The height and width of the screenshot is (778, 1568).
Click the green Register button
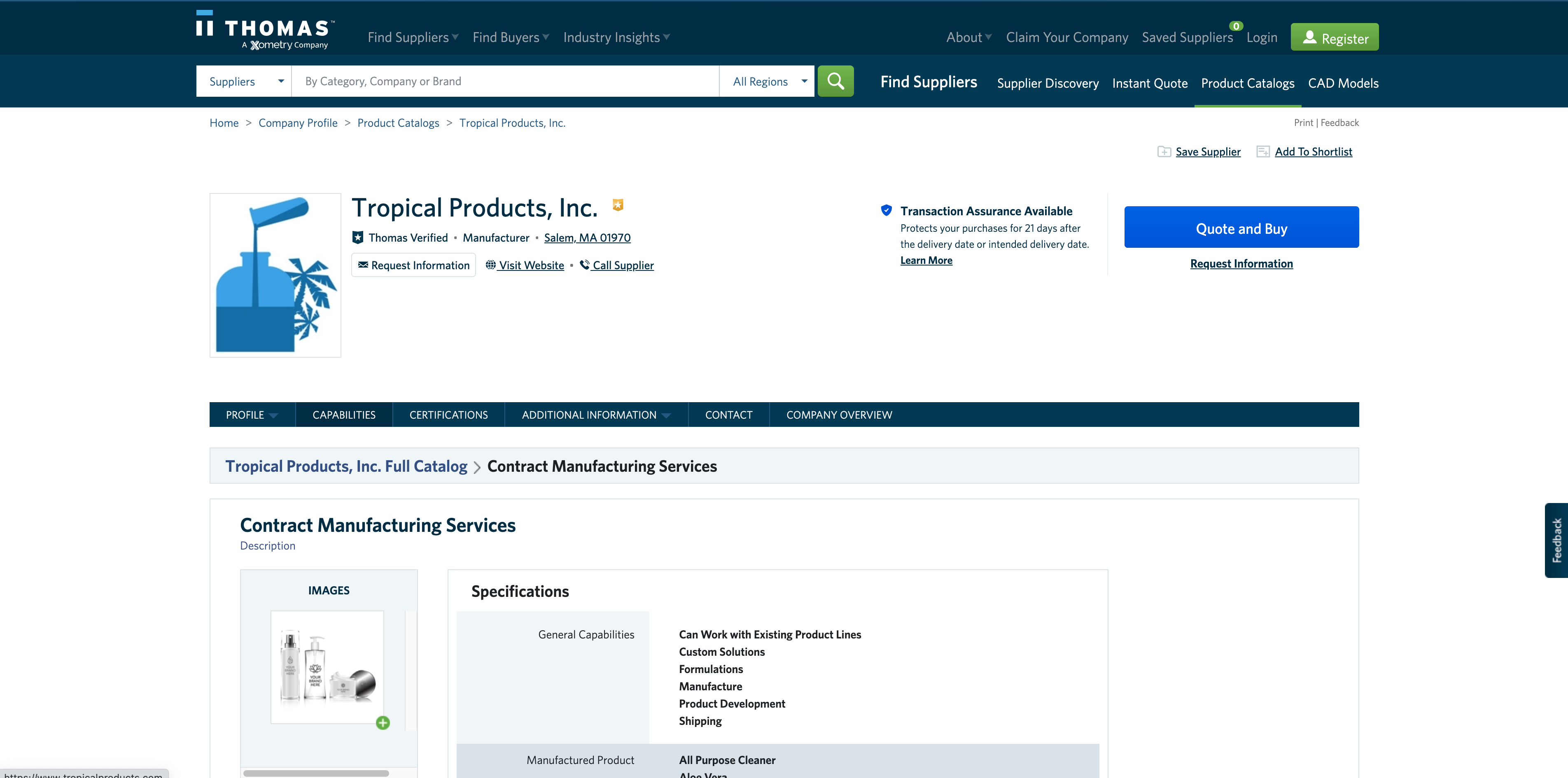click(x=1334, y=37)
